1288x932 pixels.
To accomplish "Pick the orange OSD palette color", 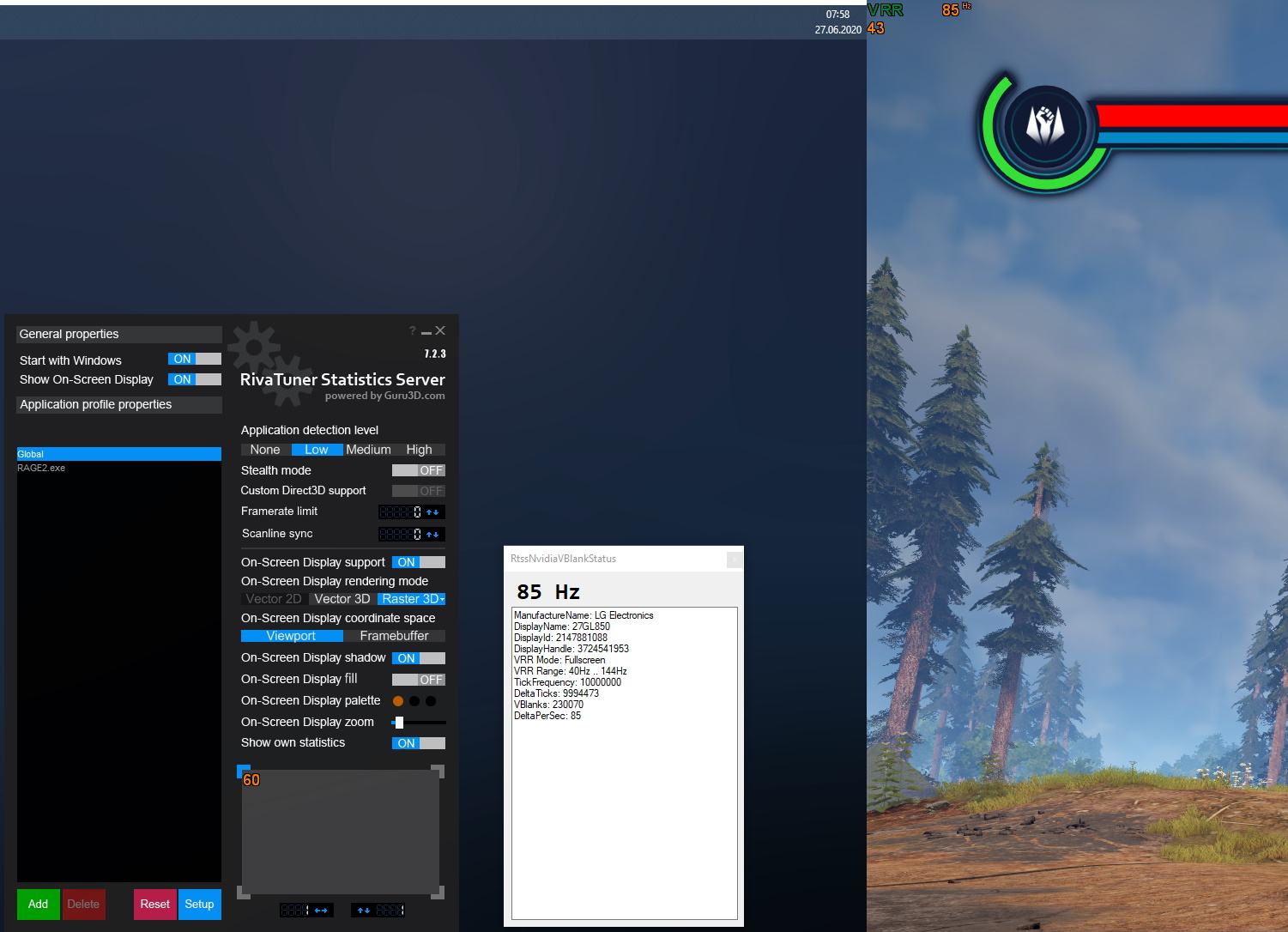I will [x=398, y=701].
